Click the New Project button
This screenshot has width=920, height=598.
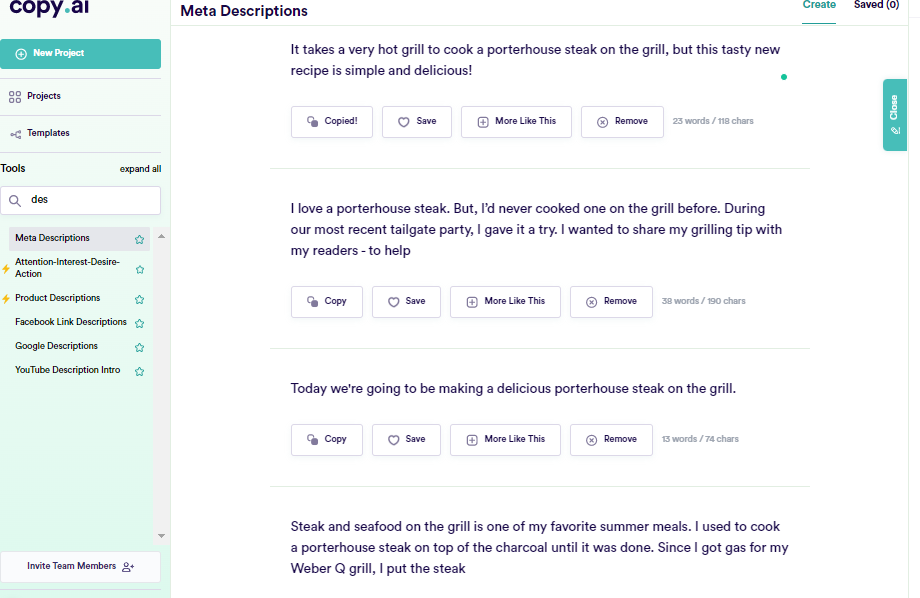80,53
